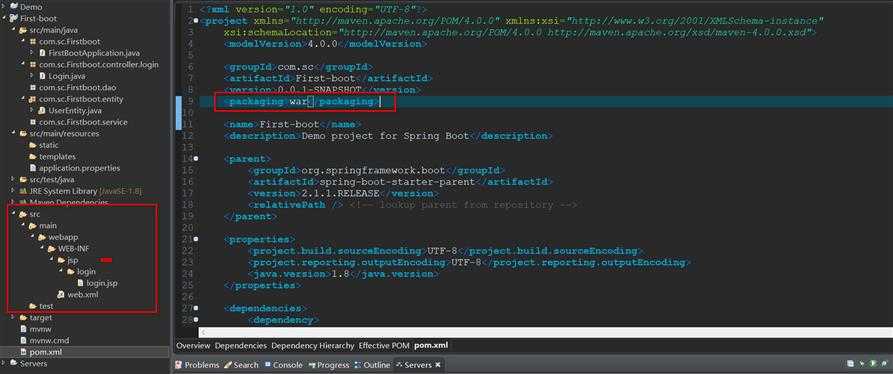Click the UserEntity.java file icon
The image size is (893, 374).
pyautogui.click(x=43, y=110)
